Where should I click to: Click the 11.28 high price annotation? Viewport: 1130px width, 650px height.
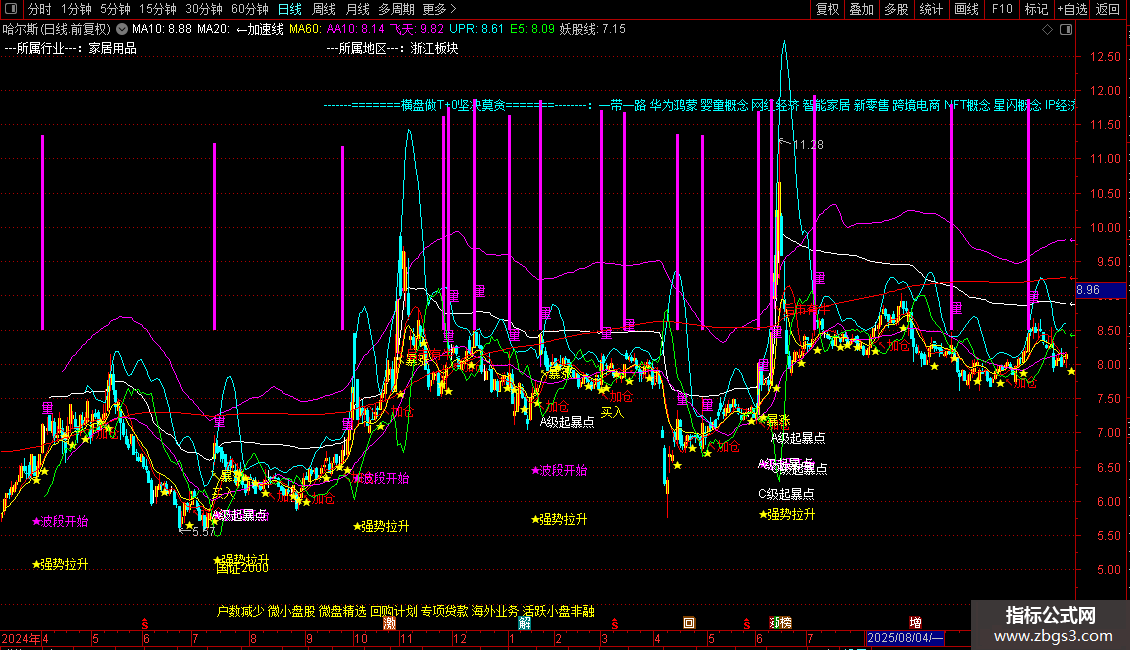tap(808, 145)
